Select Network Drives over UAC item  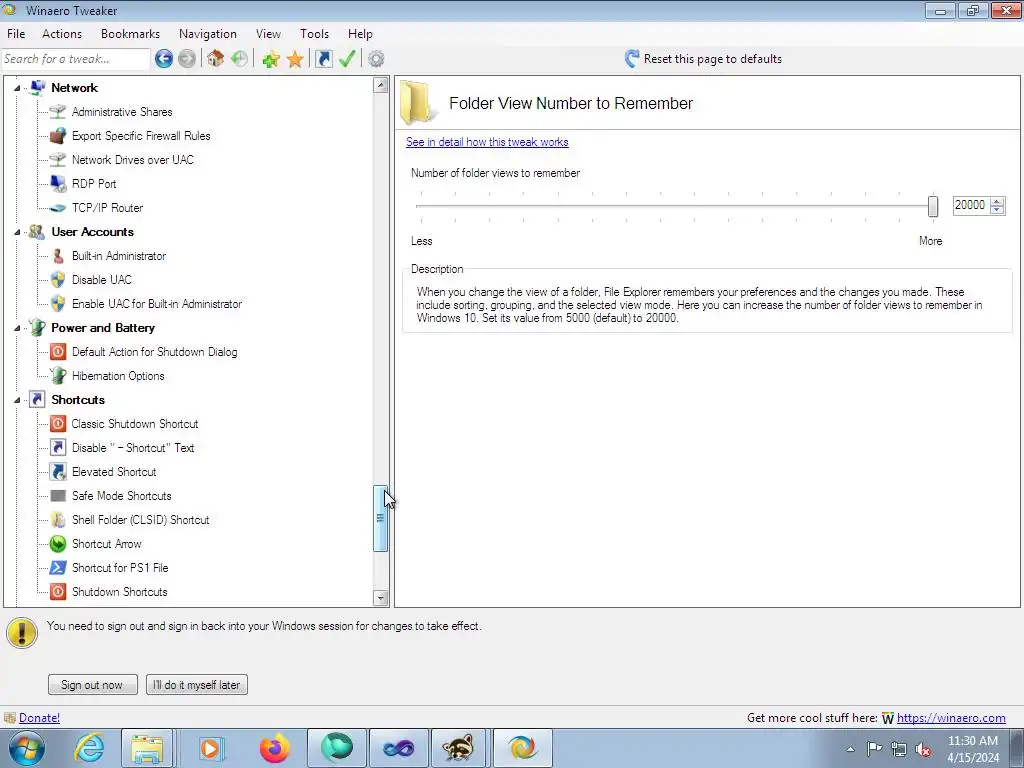click(133, 160)
